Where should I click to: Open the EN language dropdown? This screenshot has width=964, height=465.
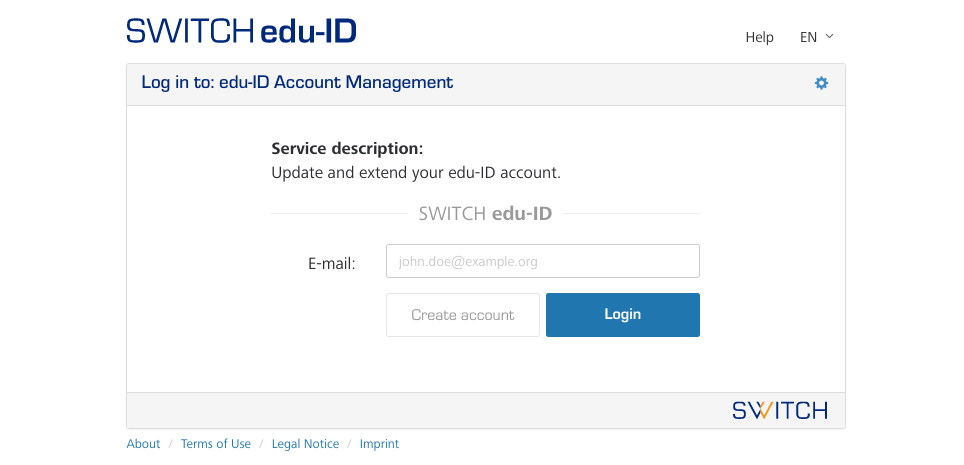tap(809, 37)
